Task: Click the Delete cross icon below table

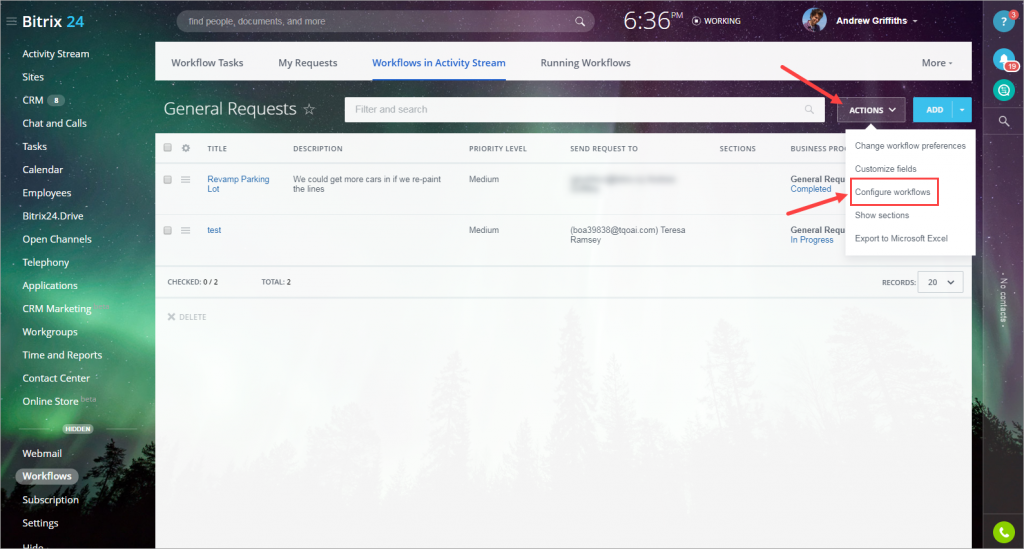Action: pyautogui.click(x=171, y=317)
